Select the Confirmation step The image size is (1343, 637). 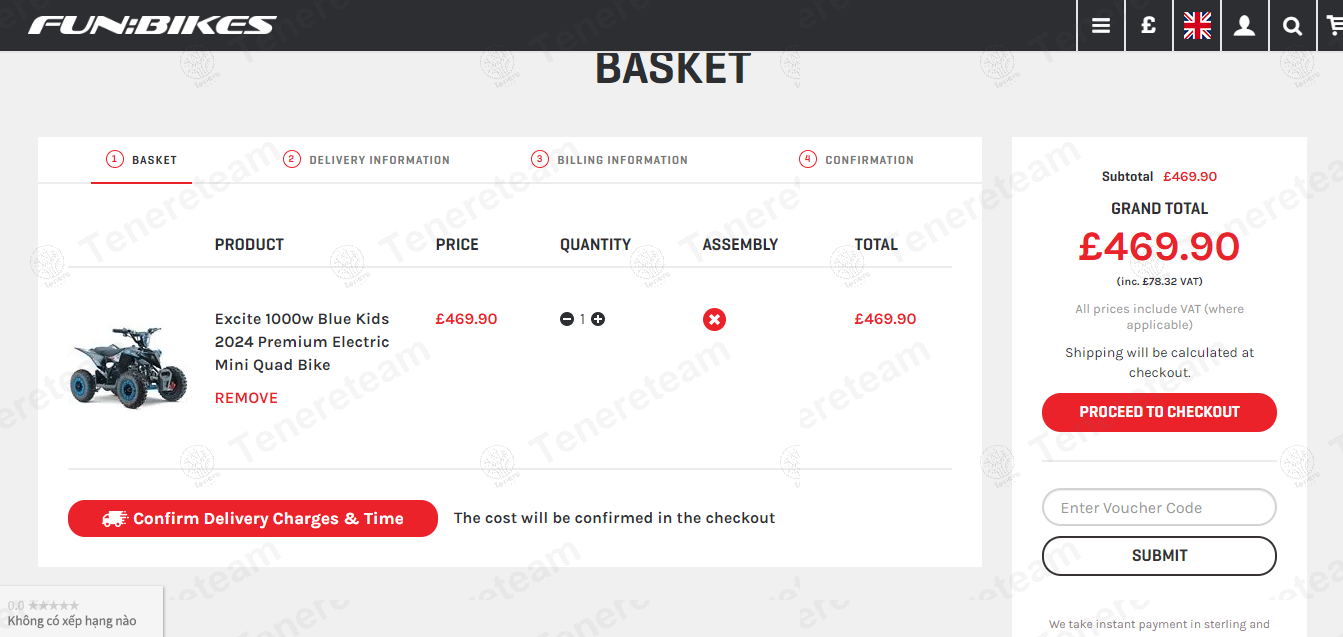click(857, 160)
